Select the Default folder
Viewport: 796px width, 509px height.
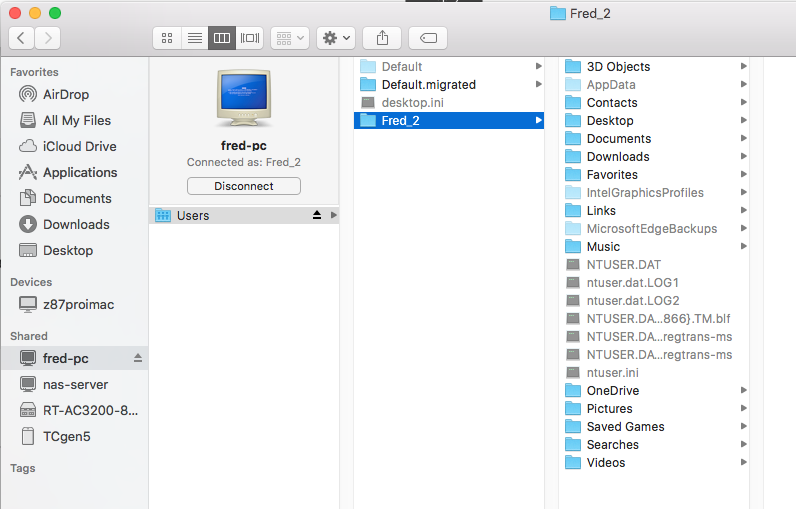coord(449,66)
